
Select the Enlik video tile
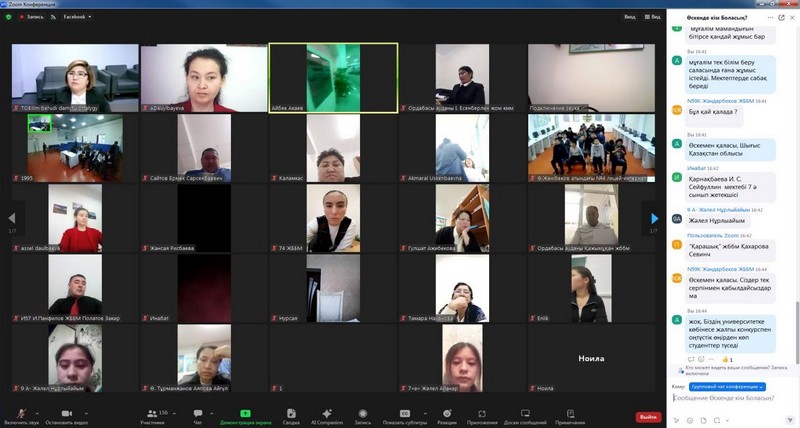pos(591,288)
